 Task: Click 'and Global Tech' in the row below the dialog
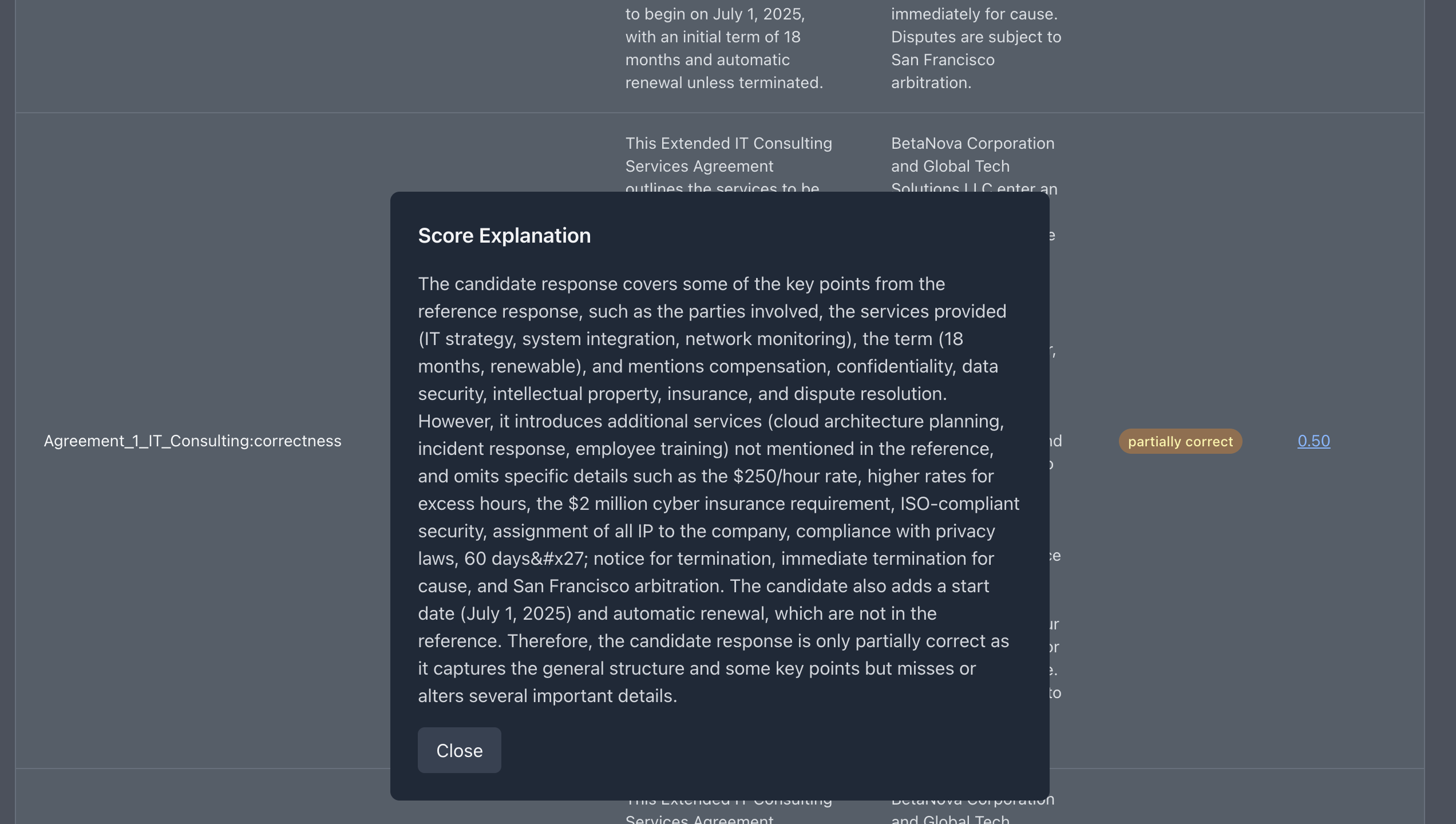pyautogui.click(x=950, y=818)
